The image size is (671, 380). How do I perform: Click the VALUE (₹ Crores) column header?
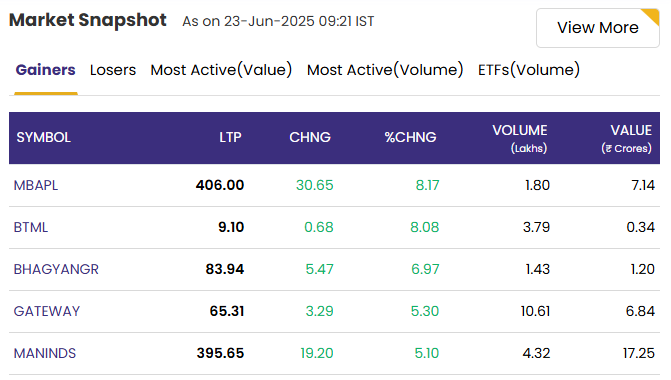coord(626,139)
